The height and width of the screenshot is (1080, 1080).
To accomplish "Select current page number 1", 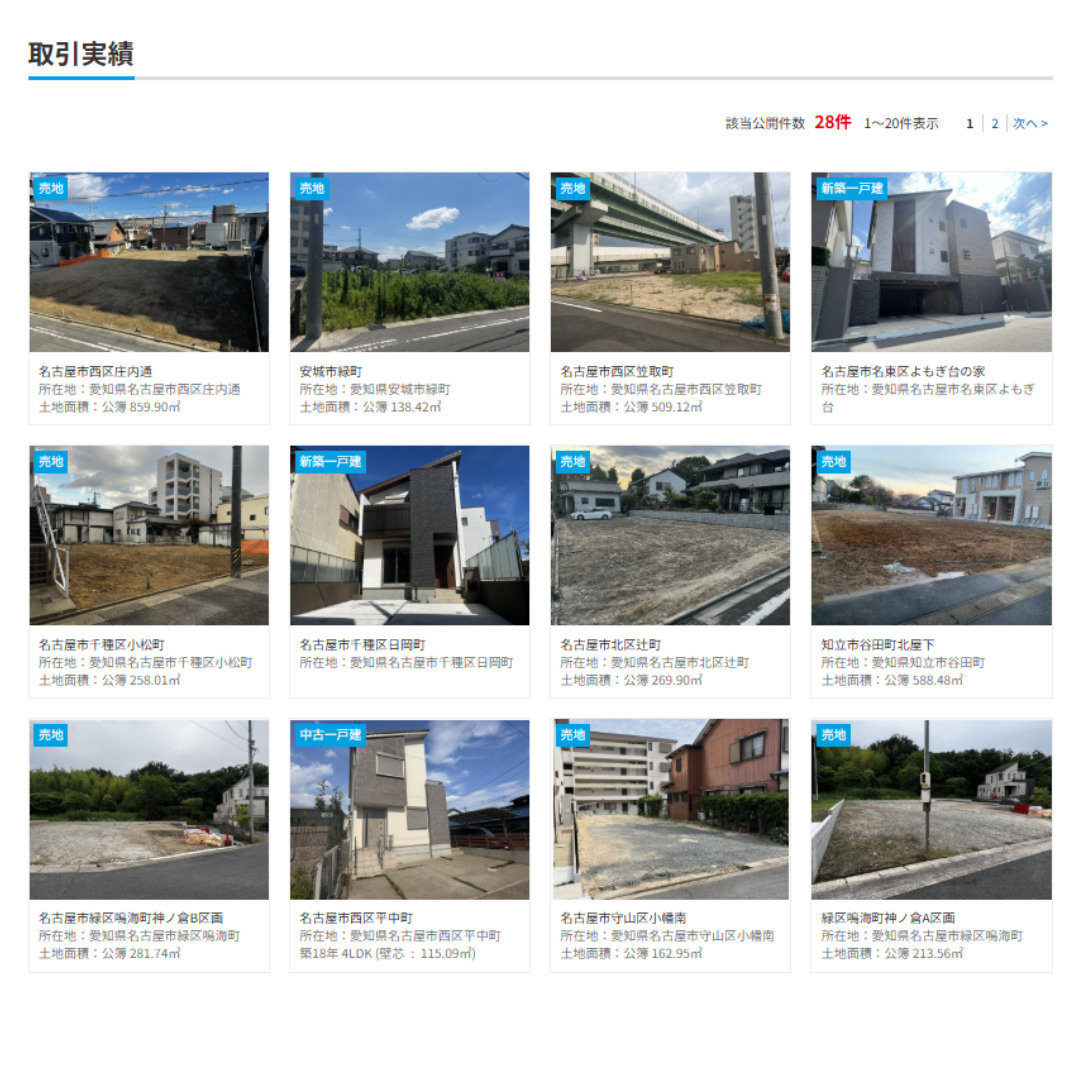I will click(969, 124).
